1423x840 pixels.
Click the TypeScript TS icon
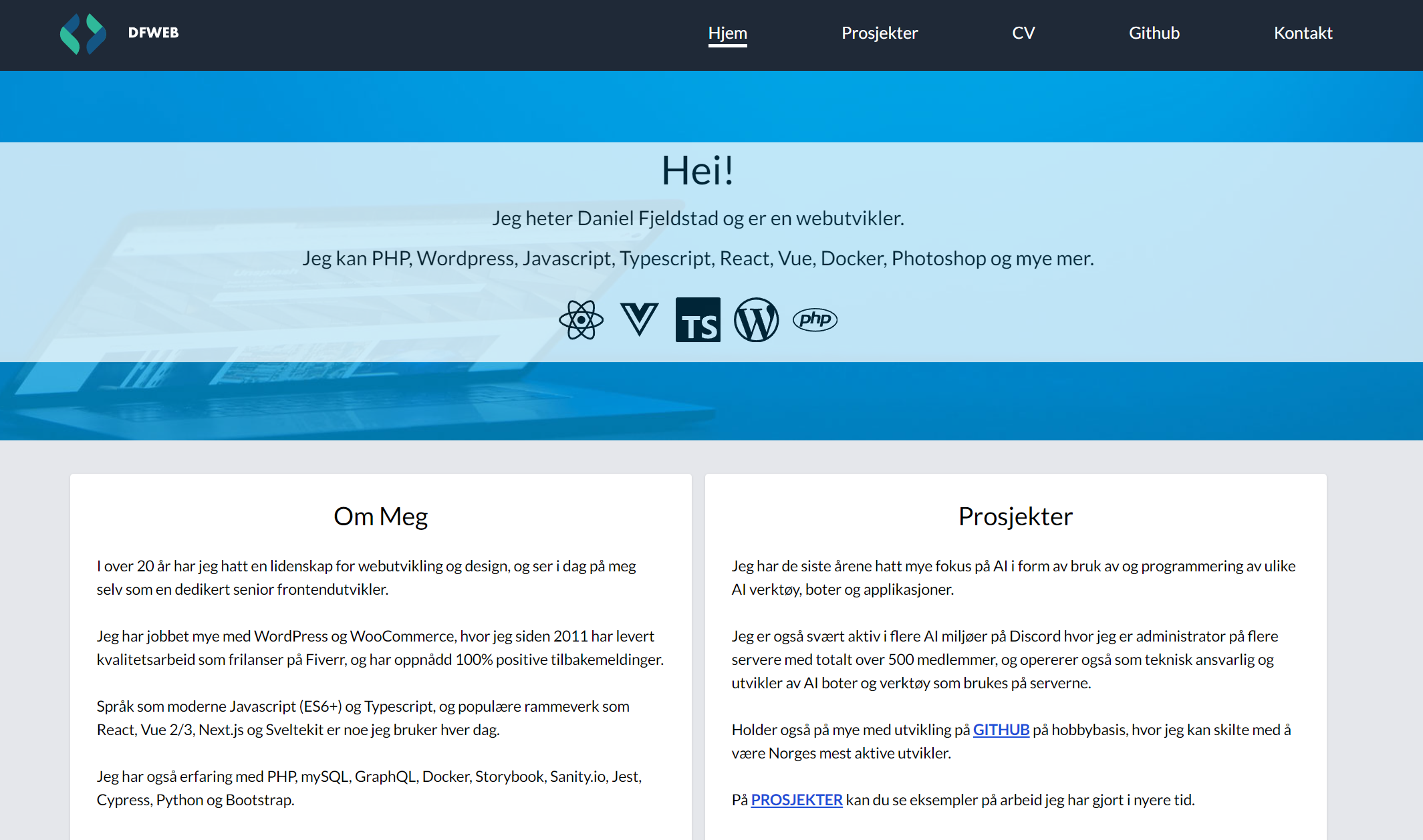click(x=698, y=320)
